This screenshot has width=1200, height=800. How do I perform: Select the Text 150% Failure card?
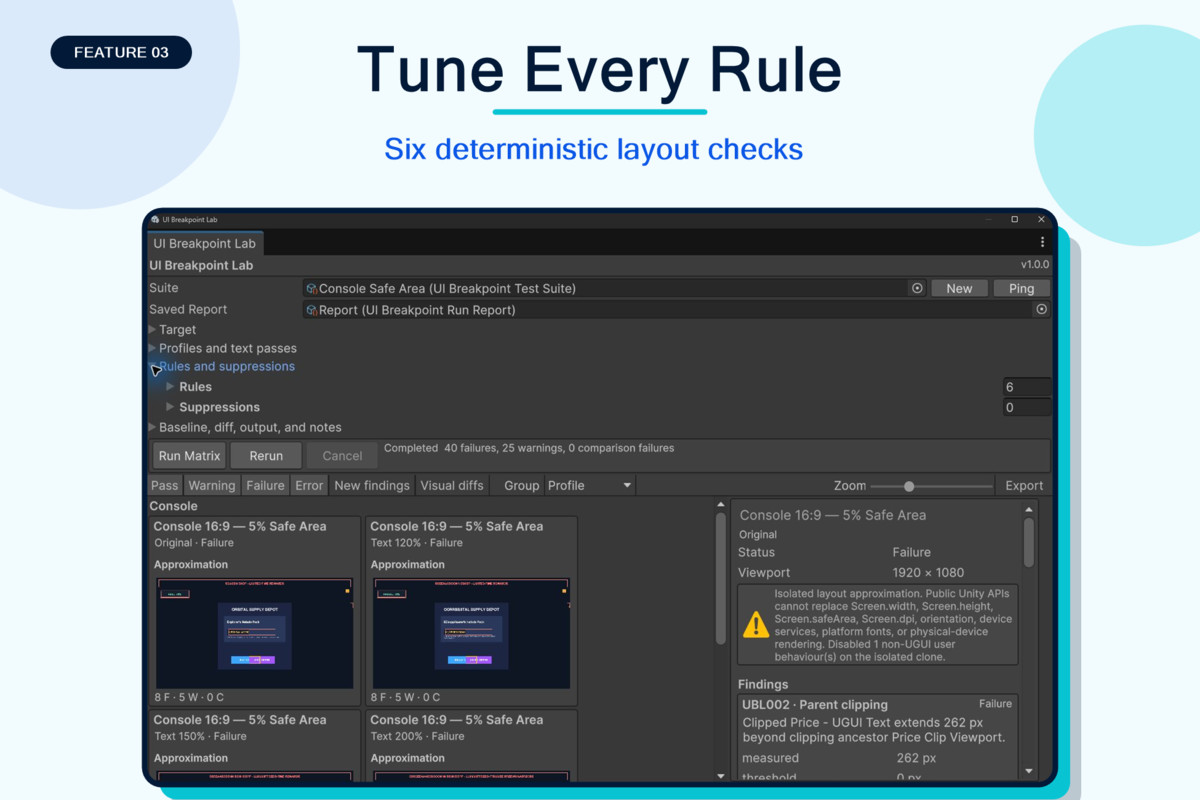coord(255,745)
